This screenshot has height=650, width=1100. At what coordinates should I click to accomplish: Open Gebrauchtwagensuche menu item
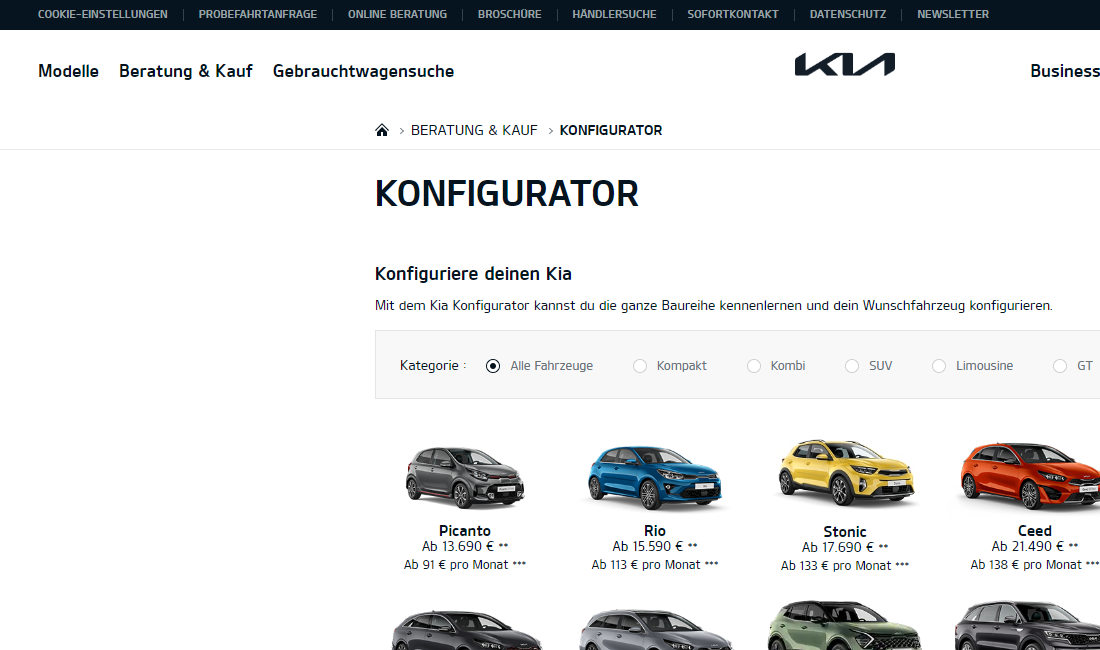(x=363, y=71)
